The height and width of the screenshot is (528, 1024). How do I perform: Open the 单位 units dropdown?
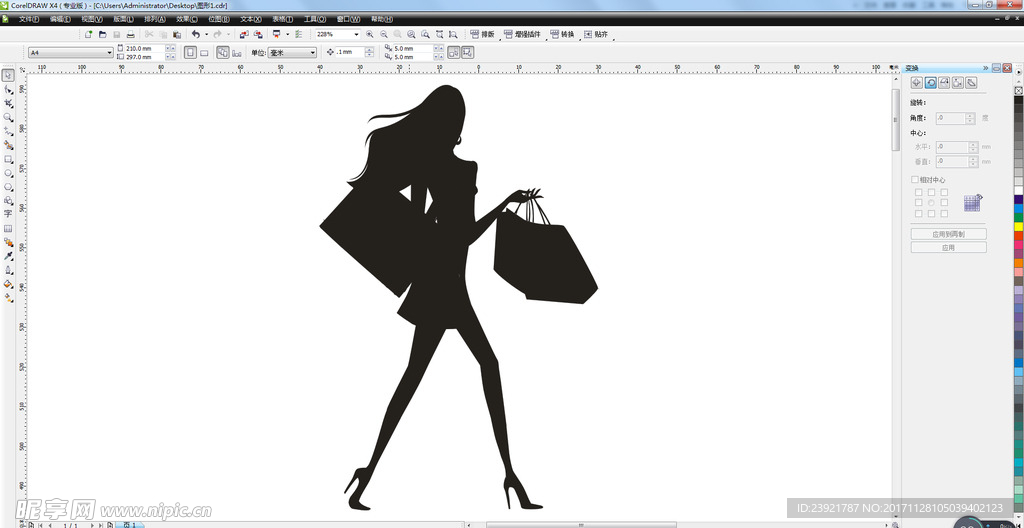[313, 52]
